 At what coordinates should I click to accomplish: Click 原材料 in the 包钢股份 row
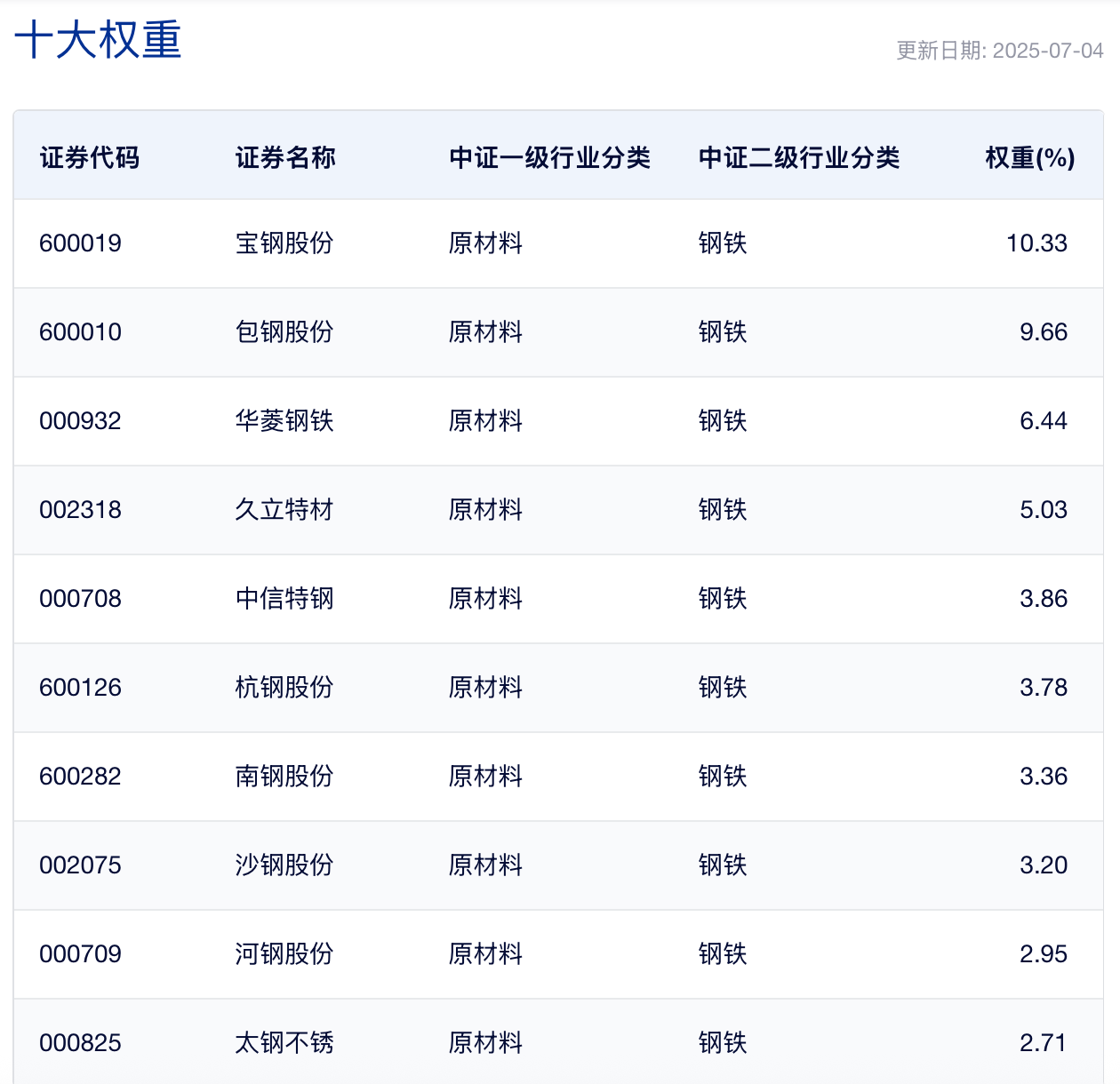[x=485, y=332]
